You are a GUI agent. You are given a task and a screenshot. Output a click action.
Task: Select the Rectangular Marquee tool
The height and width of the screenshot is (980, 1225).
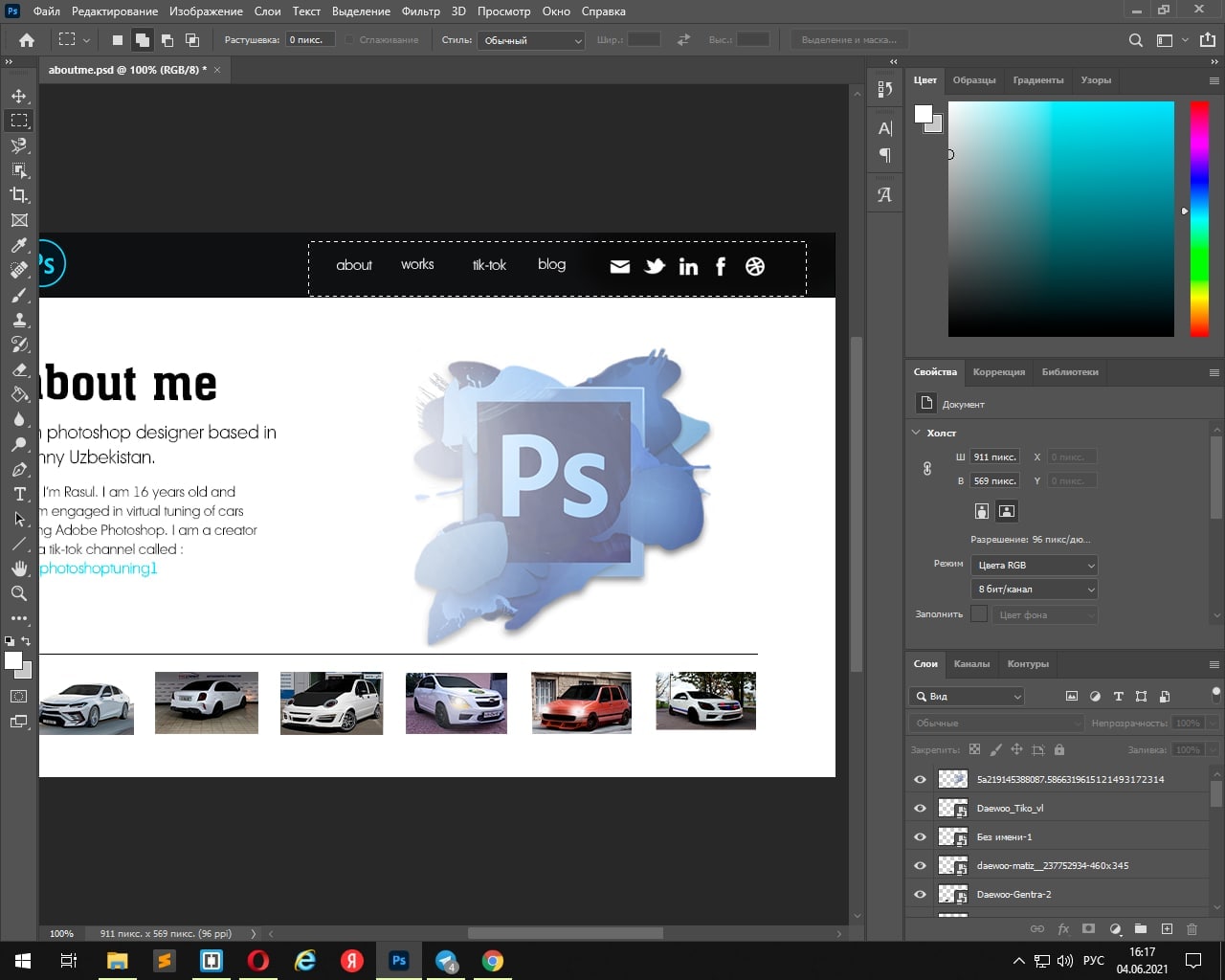tap(19, 121)
